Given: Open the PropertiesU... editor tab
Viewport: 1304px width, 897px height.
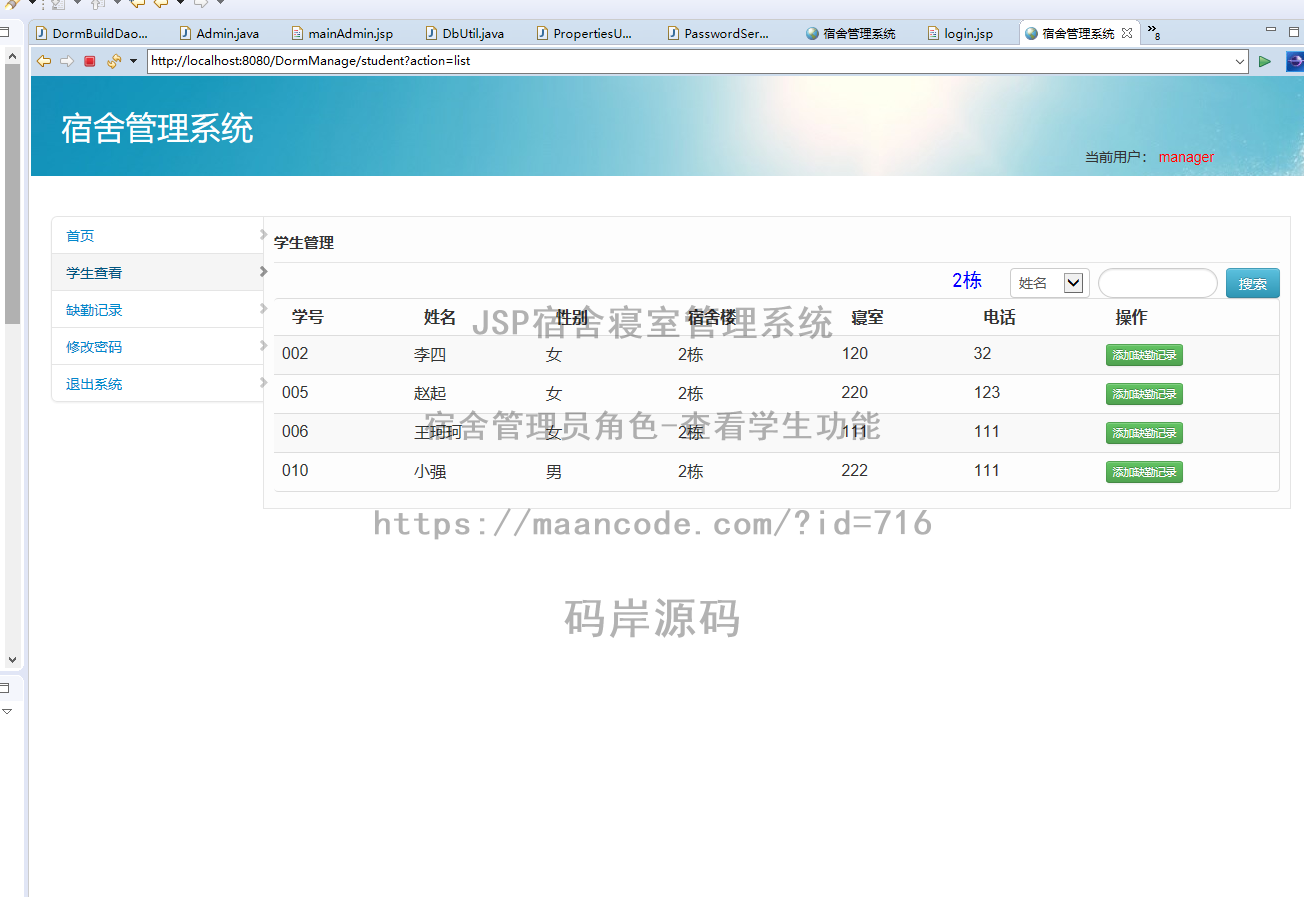Looking at the screenshot, I should point(585,33).
